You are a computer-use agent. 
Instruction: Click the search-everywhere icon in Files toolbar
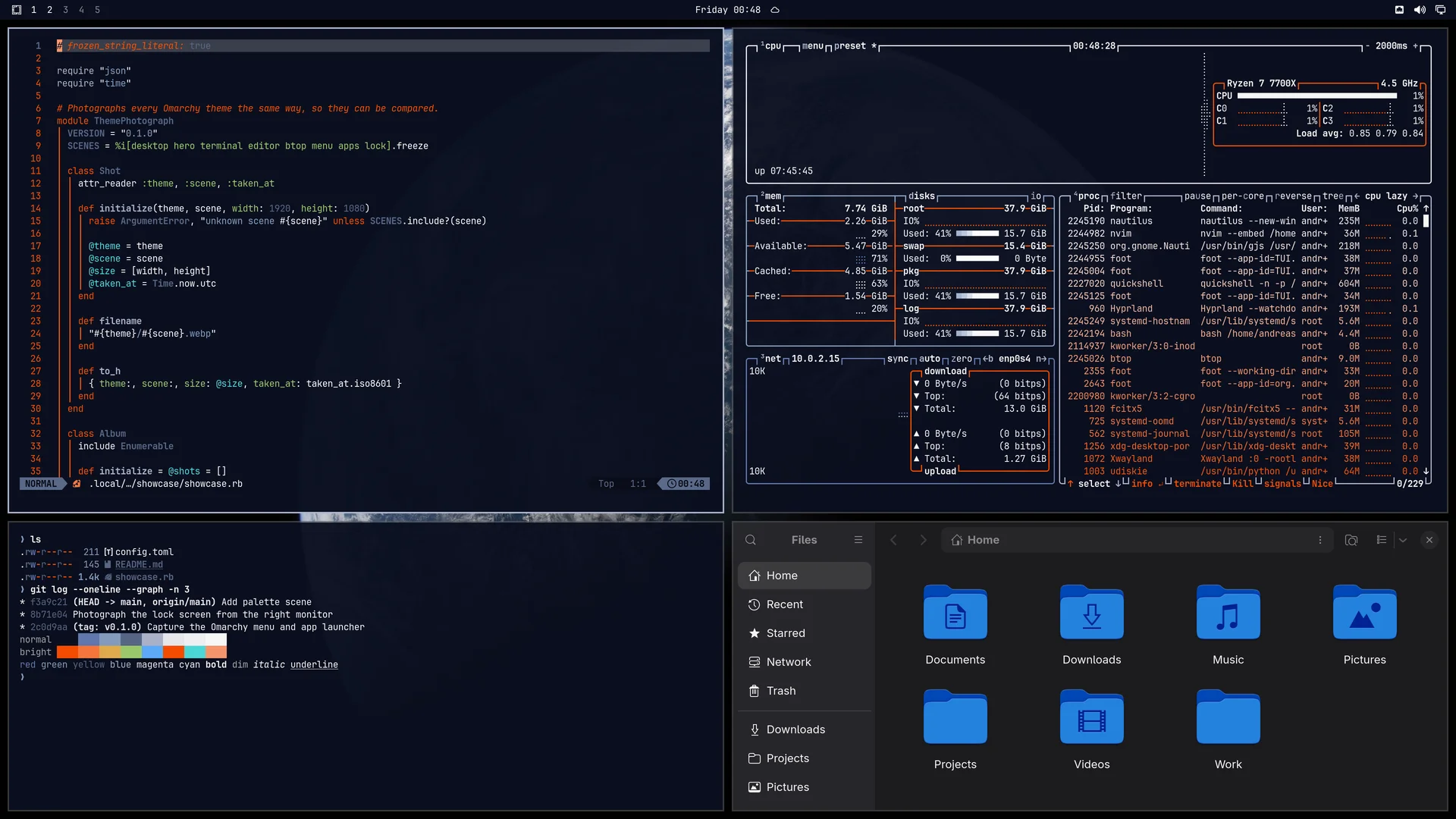(x=1351, y=540)
